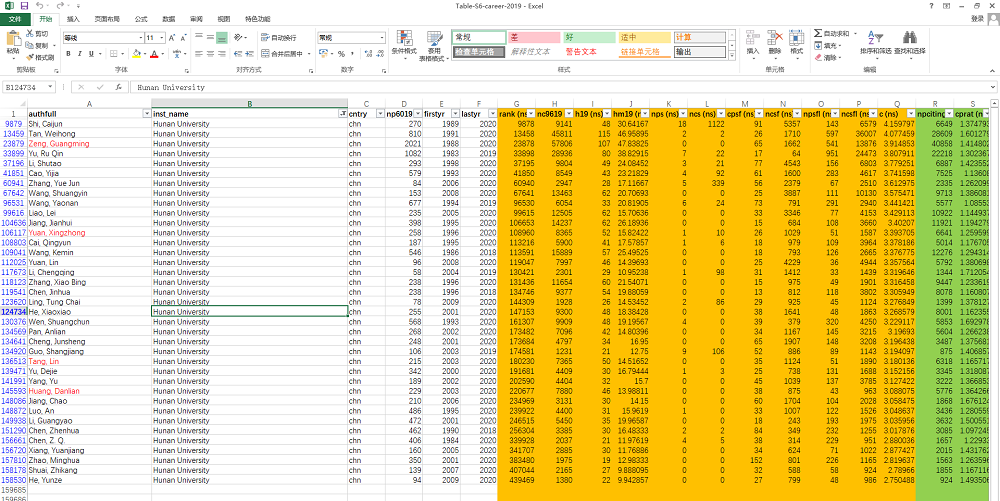
Task: Click the AutoSum sigma icon
Action: (818, 34)
